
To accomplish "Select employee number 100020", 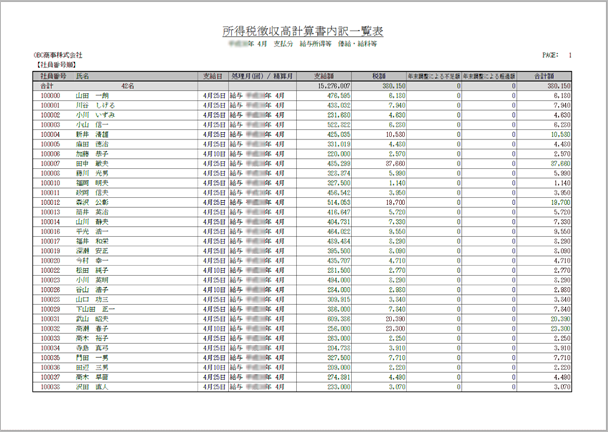I will 50,261.
